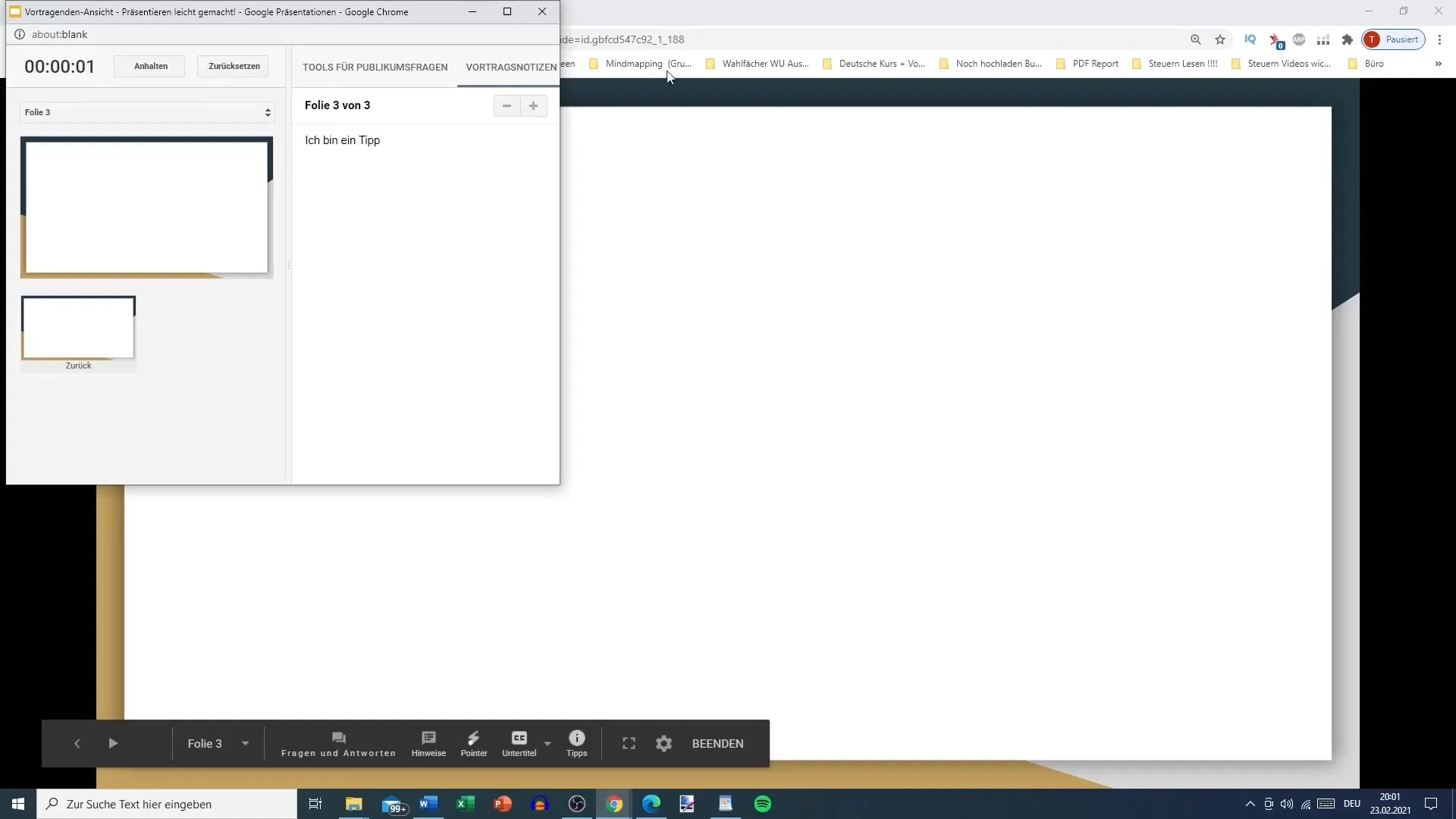Open Wahlfächer WU Aus... bookmark folder
The width and height of the screenshot is (1456, 819).
coord(757,64)
